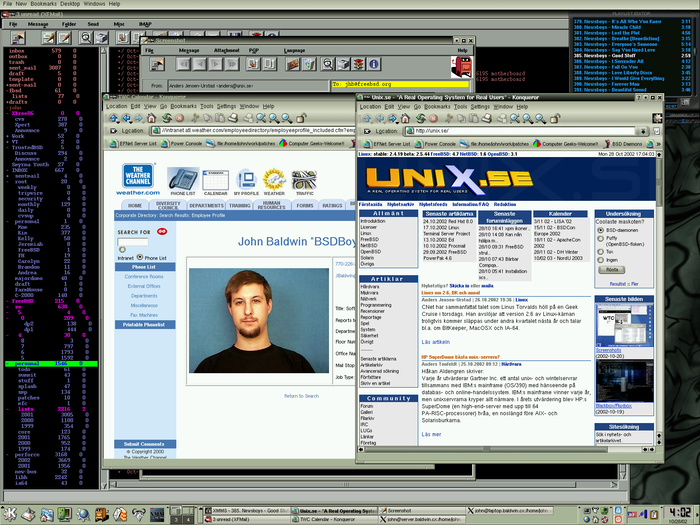The width and height of the screenshot is (700, 525).
Task: Click the clock on the KDE panel
Action: coord(680,512)
